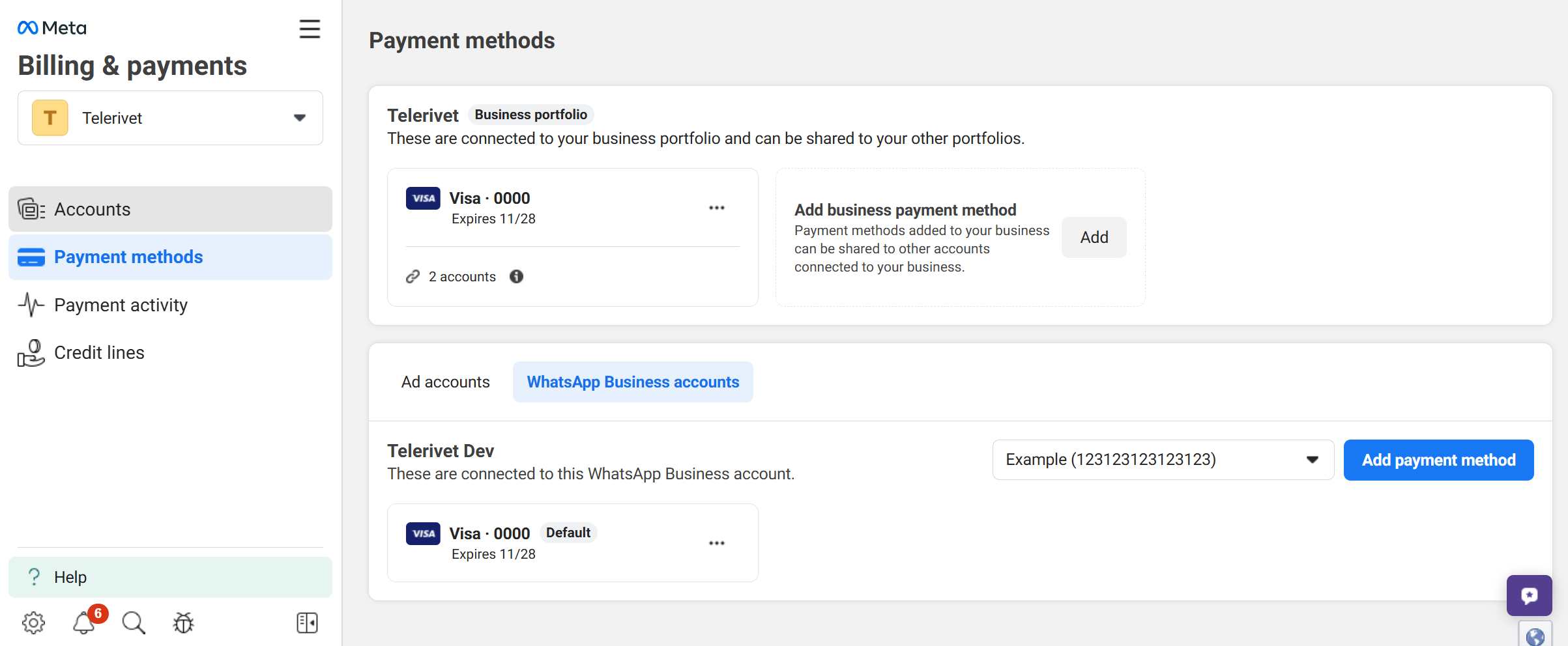Go to Accounts section

(x=170, y=209)
